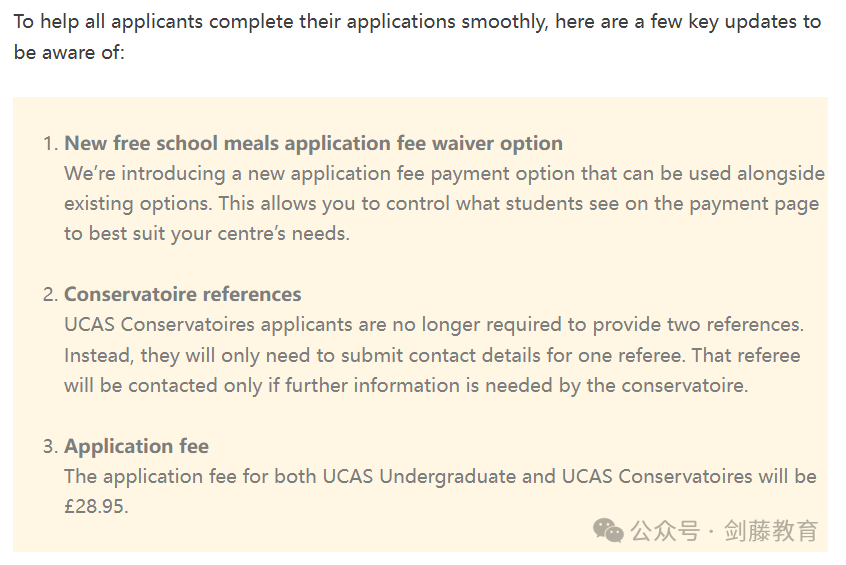Viewport: 846px width, 565px height.
Task: Click the 'Conservatoire references' heading
Action: pos(182,295)
